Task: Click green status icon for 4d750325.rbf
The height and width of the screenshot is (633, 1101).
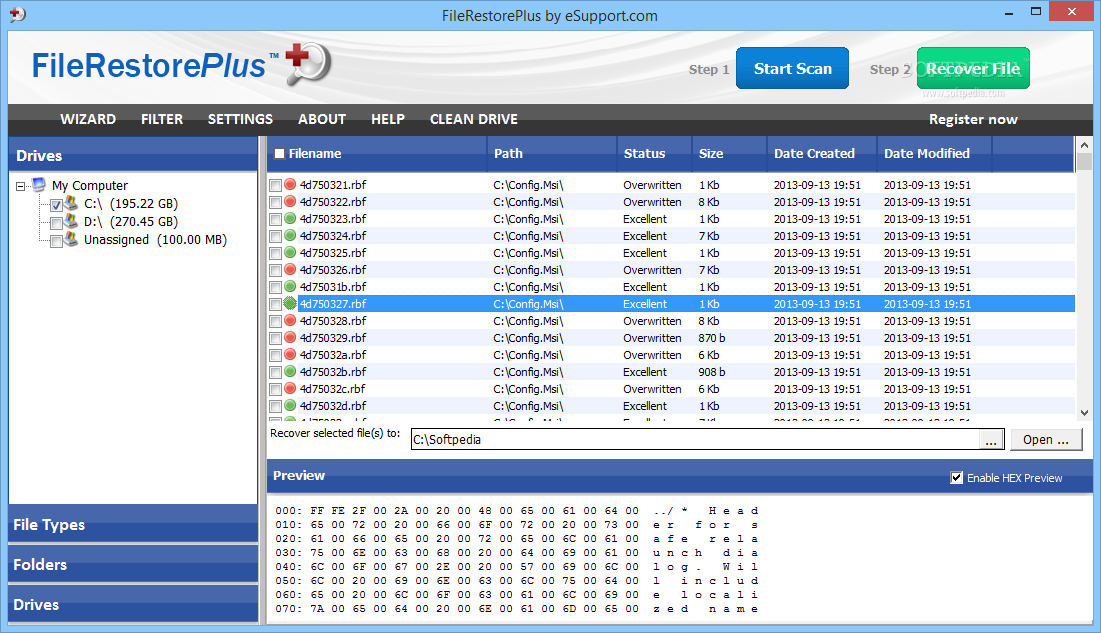Action: [290, 252]
